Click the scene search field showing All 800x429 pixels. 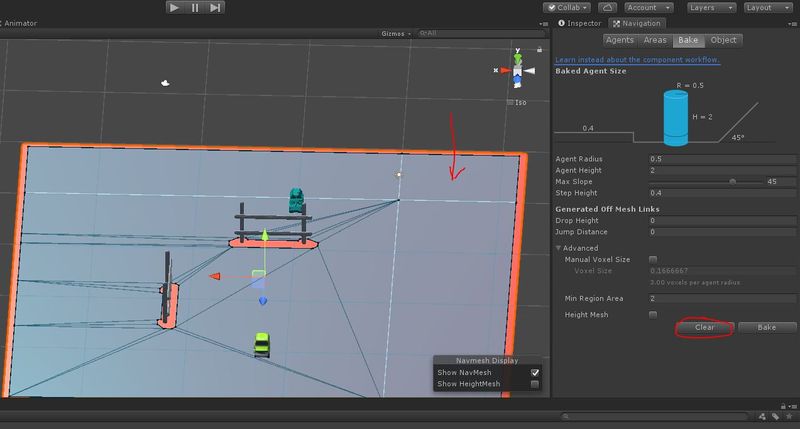tap(481, 33)
